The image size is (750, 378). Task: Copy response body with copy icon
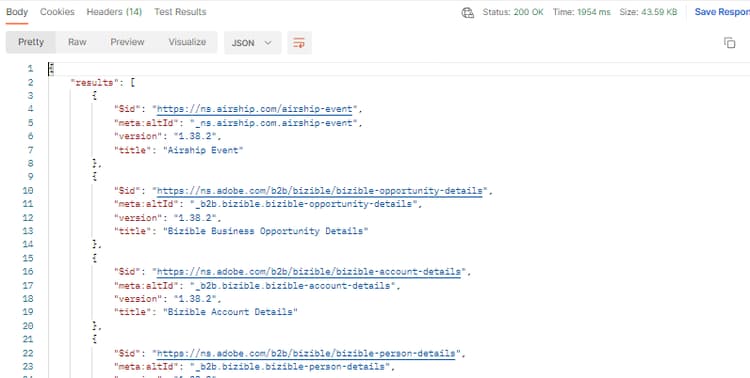(729, 43)
